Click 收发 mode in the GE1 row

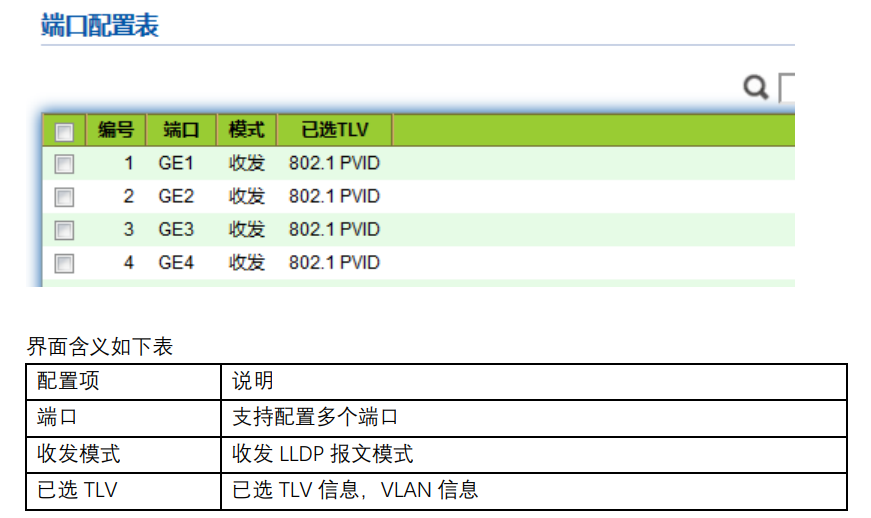(247, 163)
